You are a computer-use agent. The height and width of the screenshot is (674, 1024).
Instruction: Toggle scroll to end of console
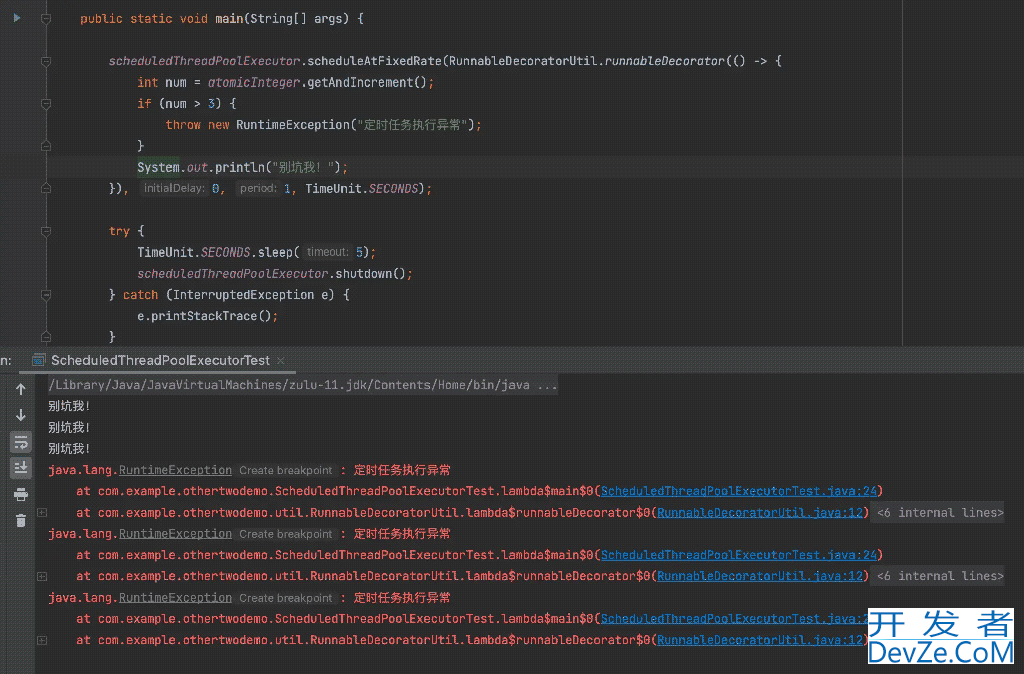(x=21, y=468)
